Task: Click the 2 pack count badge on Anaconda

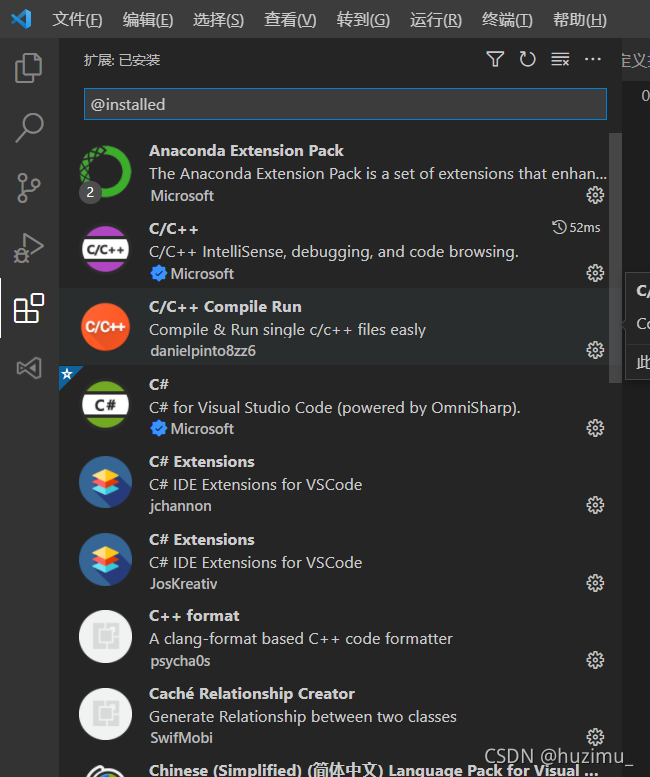Action: 90,192
